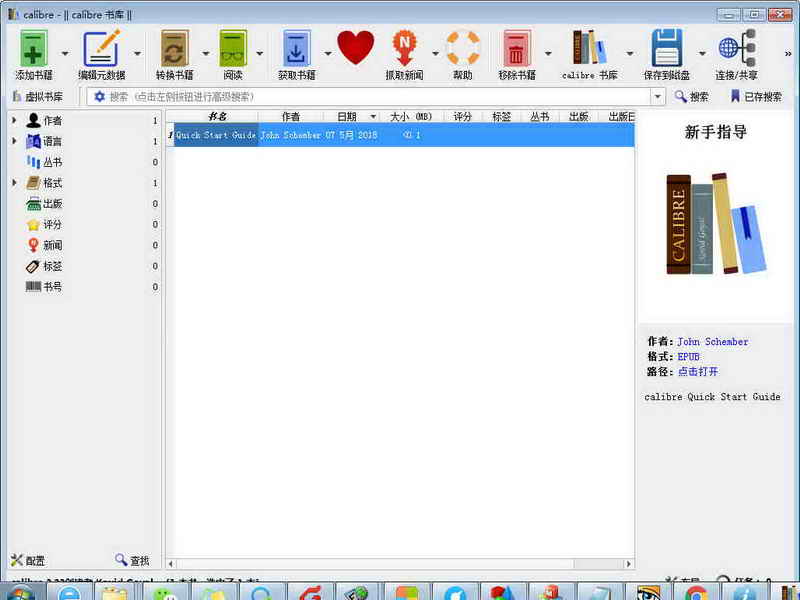Click the Windows Start button
This screenshot has width=800, height=600.
(x=20, y=592)
